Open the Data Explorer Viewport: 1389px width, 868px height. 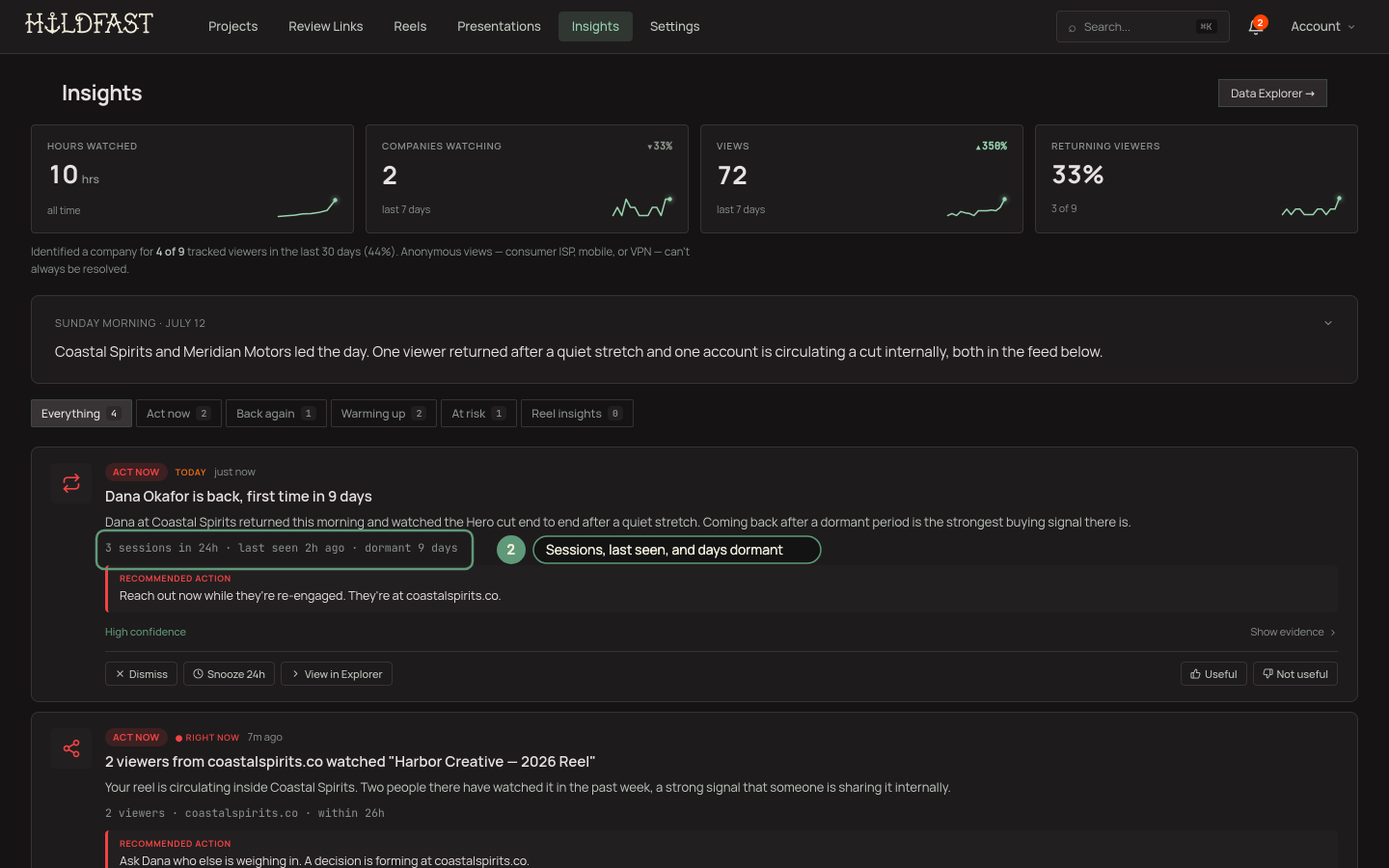coord(1272,94)
